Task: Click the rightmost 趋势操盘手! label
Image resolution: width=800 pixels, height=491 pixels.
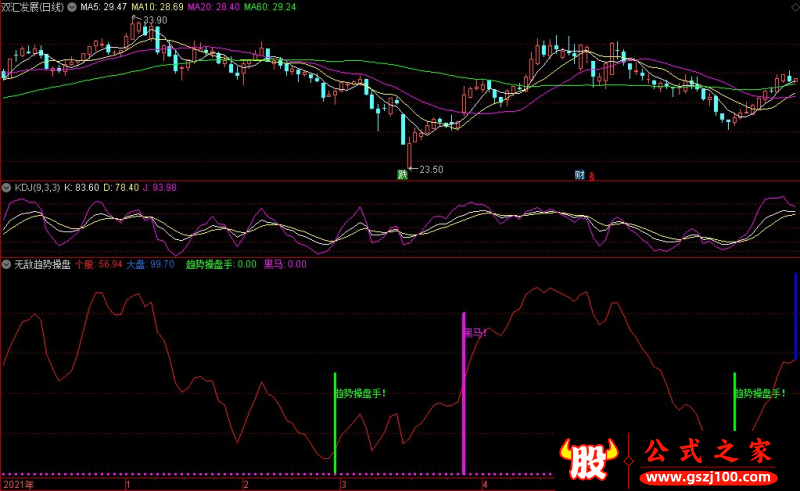Action: (760, 394)
